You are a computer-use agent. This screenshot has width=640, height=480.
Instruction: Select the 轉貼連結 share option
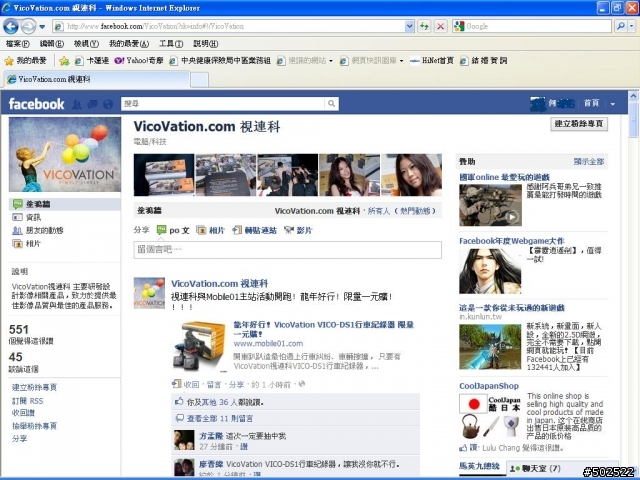254,230
